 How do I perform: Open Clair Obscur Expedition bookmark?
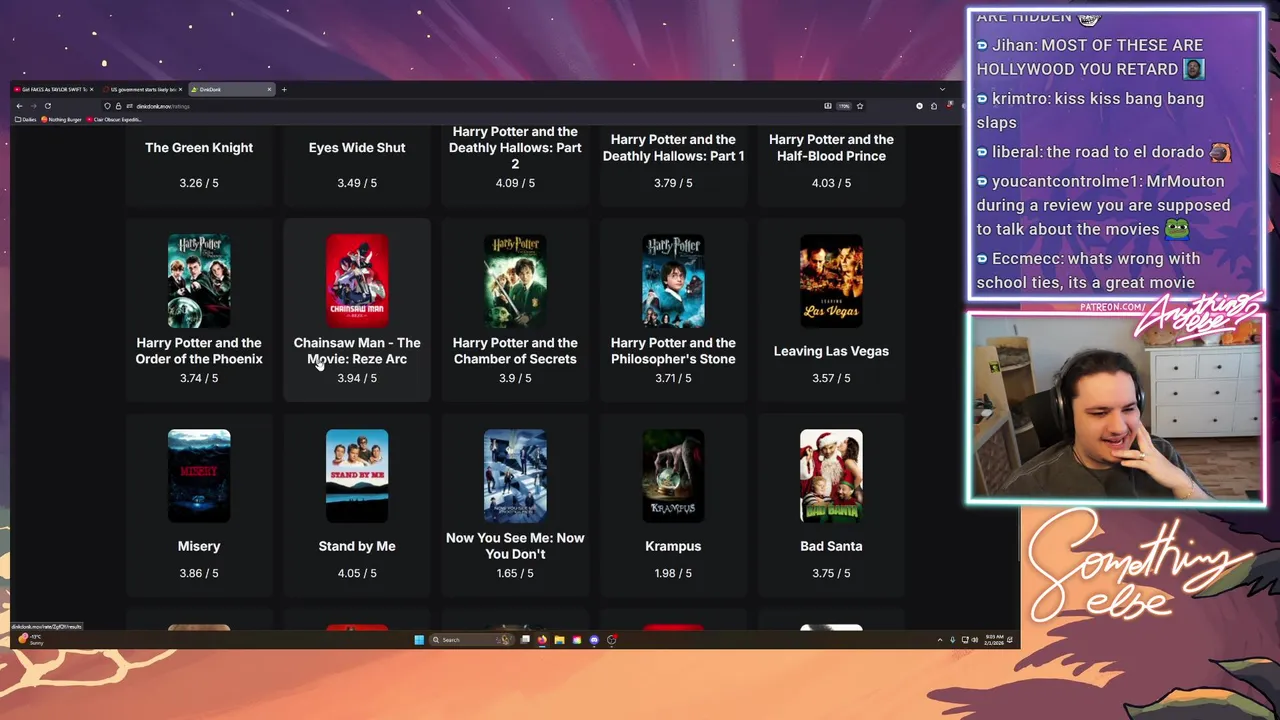pos(115,119)
